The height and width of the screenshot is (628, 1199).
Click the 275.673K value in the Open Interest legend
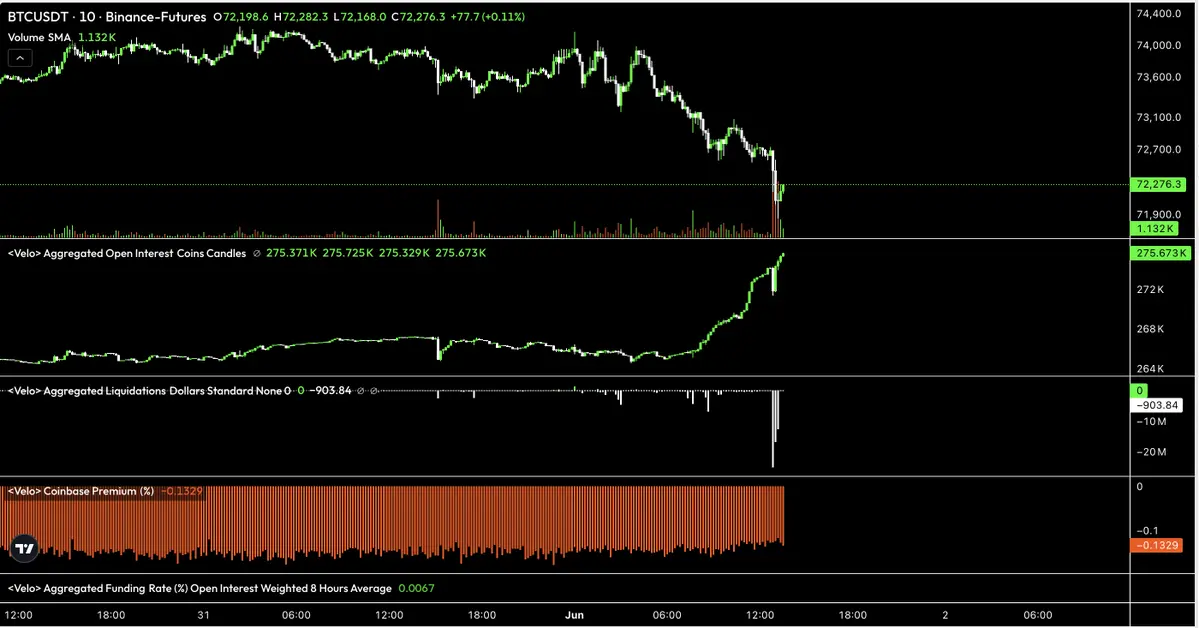tap(460, 252)
